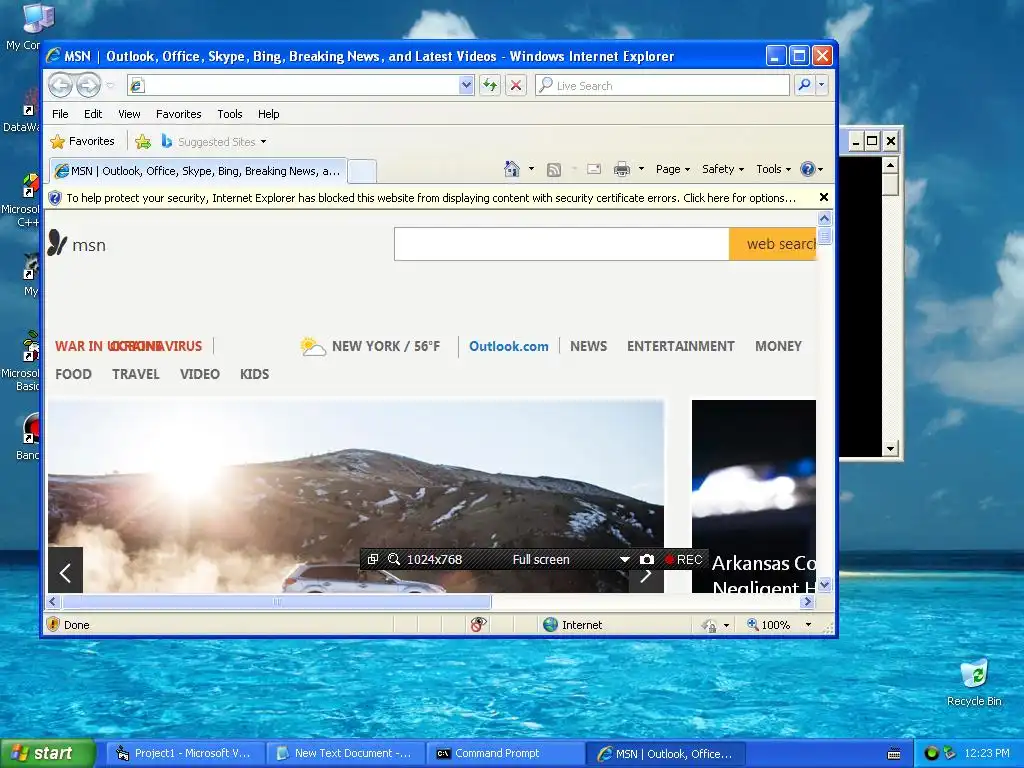This screenshot has height=768, width=1024.
Task: Open the Favorites menu
Action: click(178, 114)
